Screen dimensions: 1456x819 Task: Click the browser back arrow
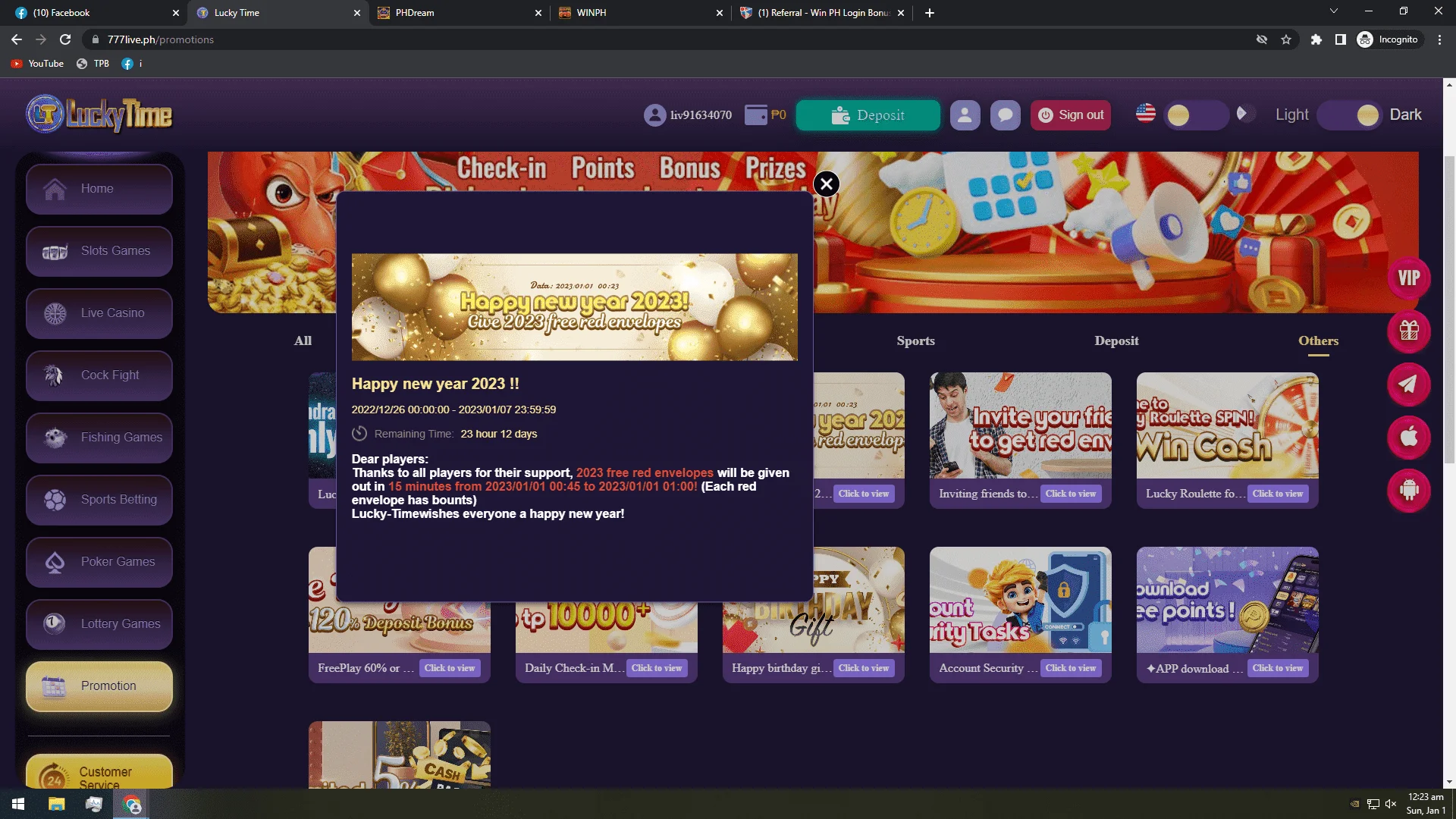(x=17, y=39)
